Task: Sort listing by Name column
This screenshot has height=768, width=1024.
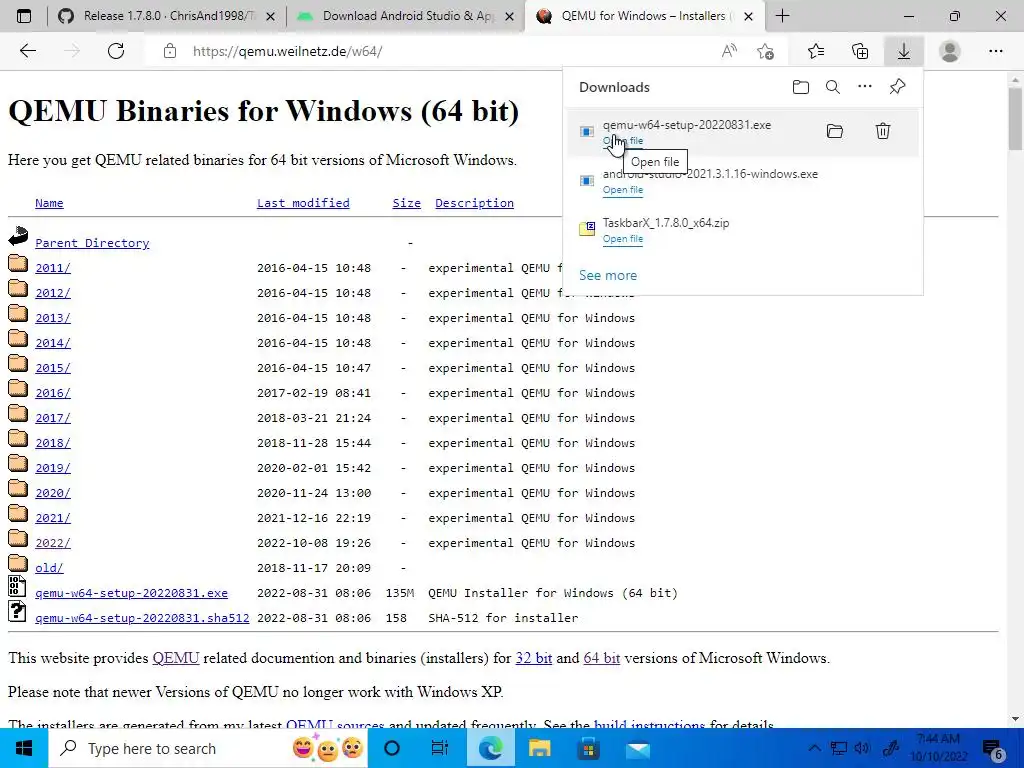Action: (49, 203)
